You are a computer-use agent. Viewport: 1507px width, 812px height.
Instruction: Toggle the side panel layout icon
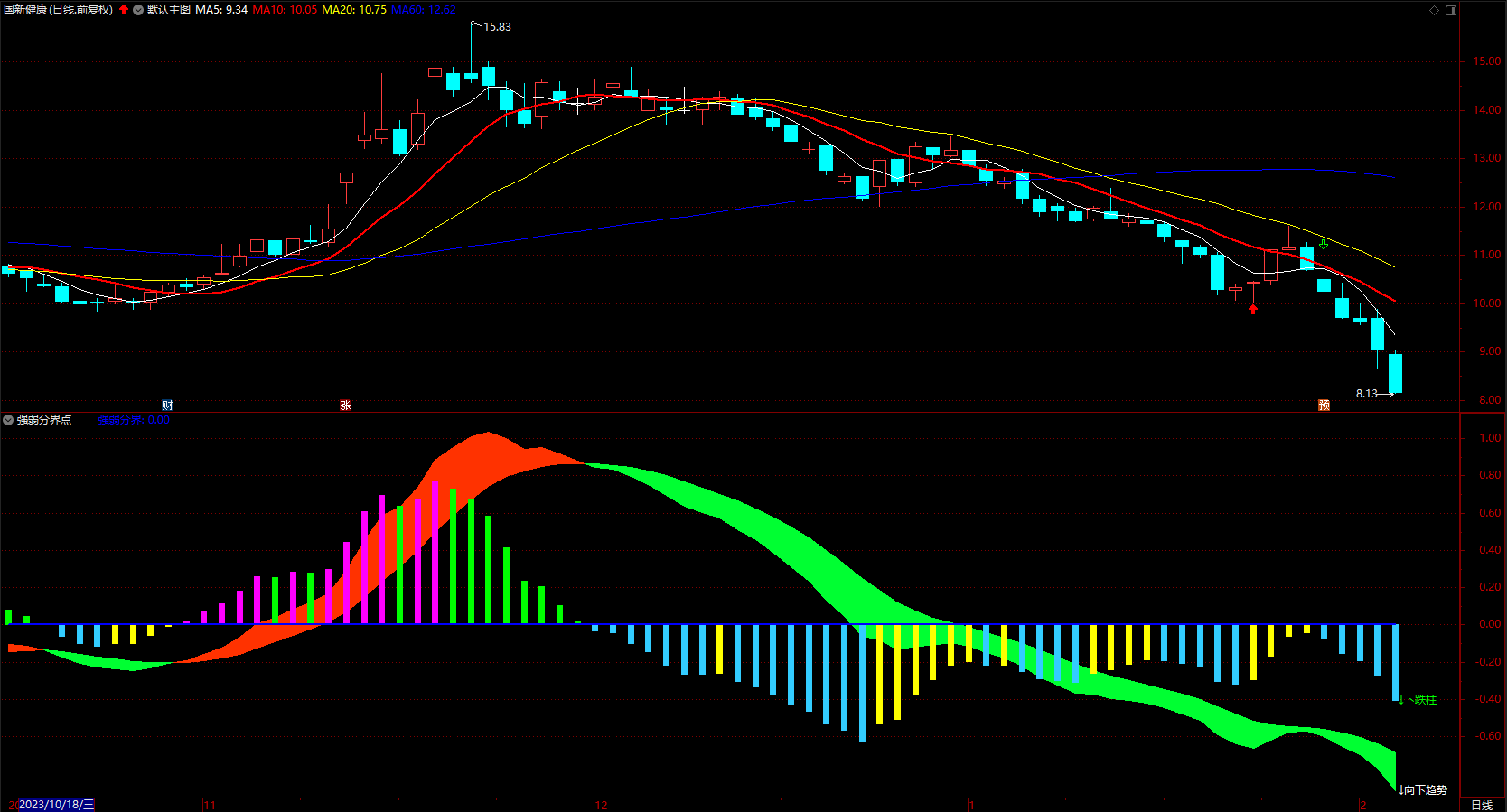[1451, 10]
